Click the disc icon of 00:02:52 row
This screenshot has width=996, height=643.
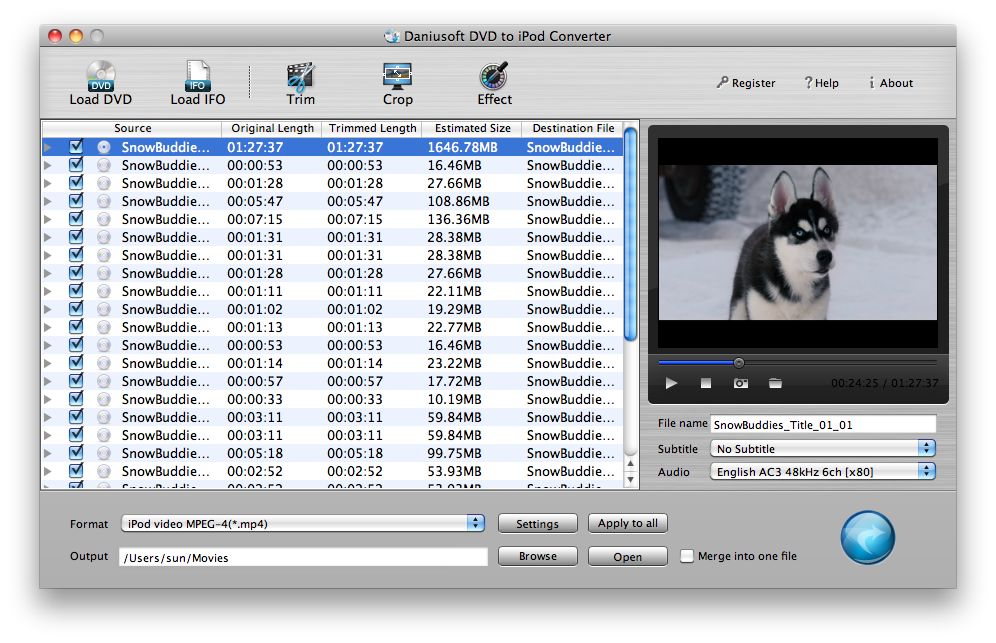pos(104,471)
